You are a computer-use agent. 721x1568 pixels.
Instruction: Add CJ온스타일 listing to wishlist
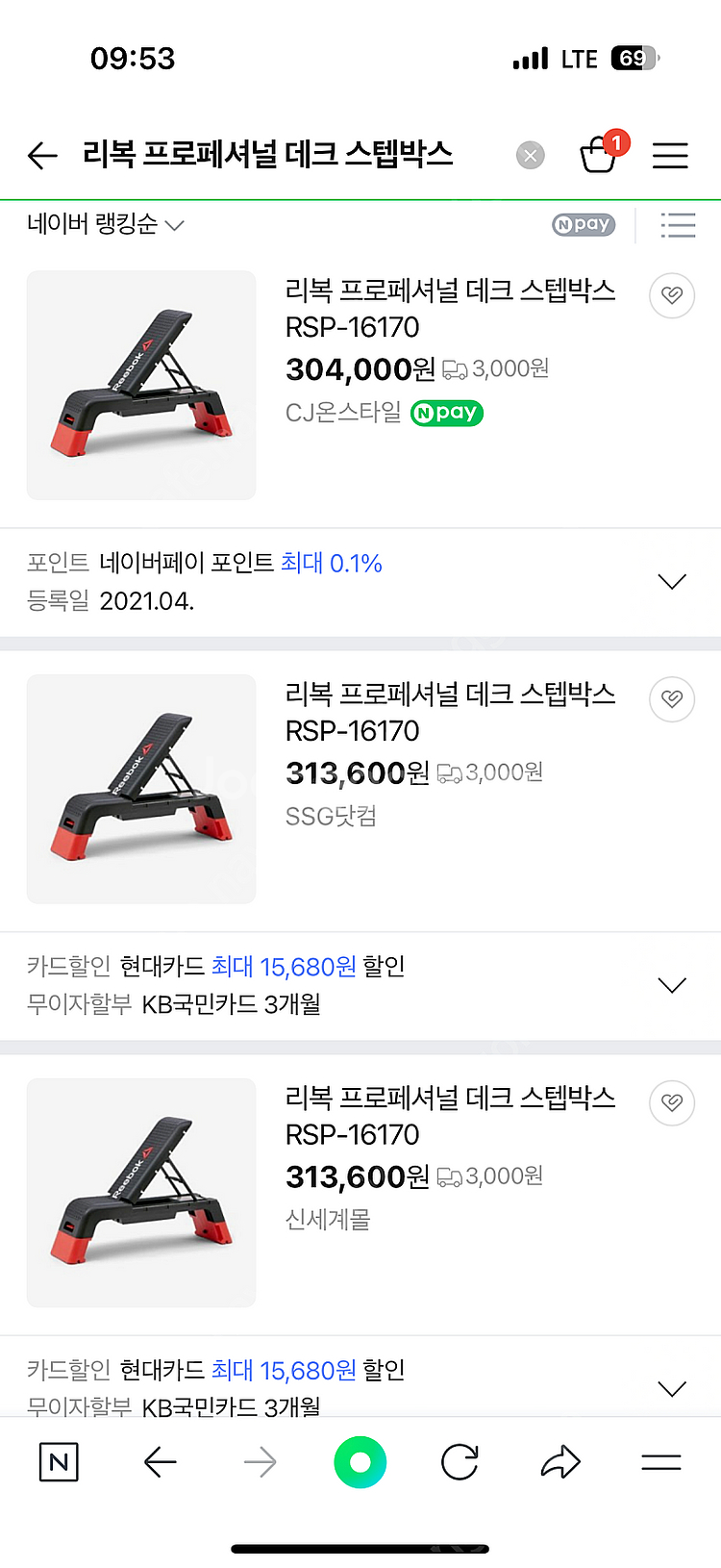[x=672, y=295]
